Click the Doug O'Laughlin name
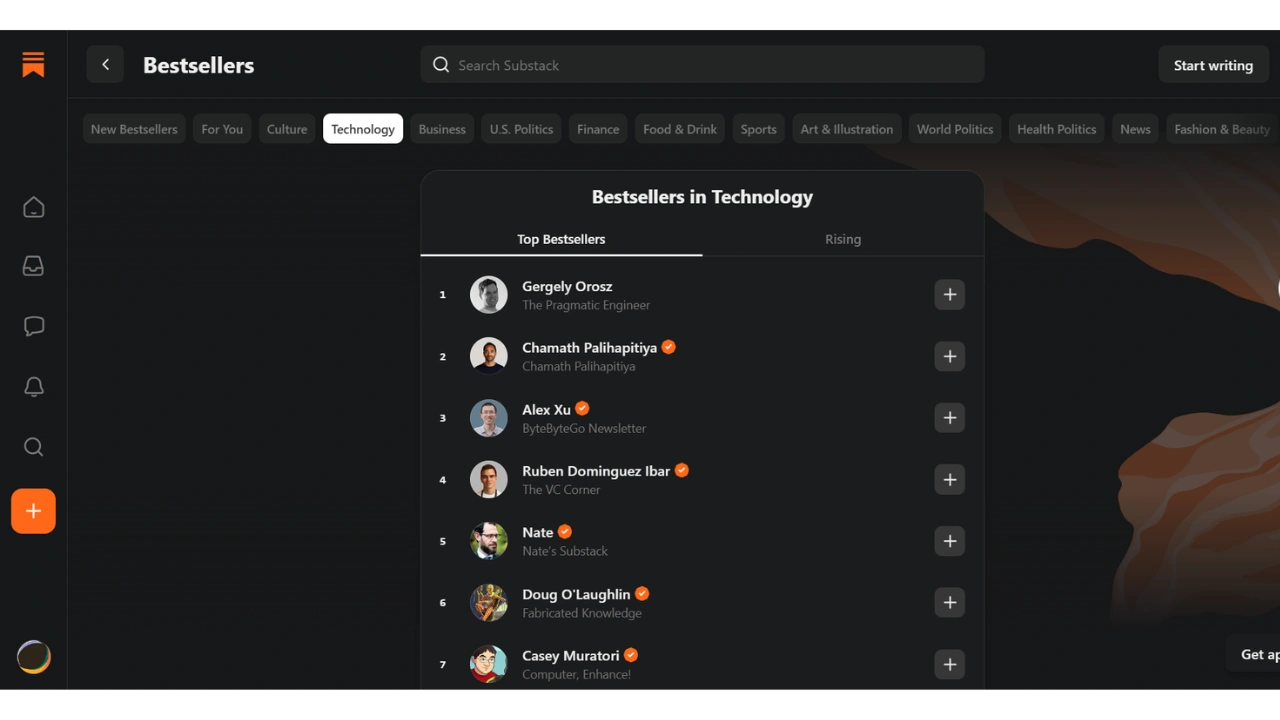1280x720 pixels. 576,594
